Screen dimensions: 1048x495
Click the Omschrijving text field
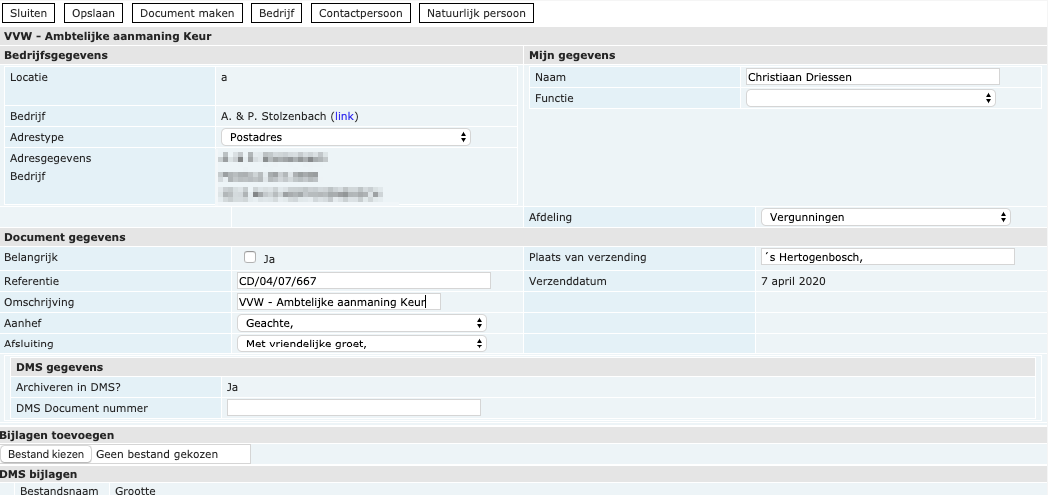(338, 302)
